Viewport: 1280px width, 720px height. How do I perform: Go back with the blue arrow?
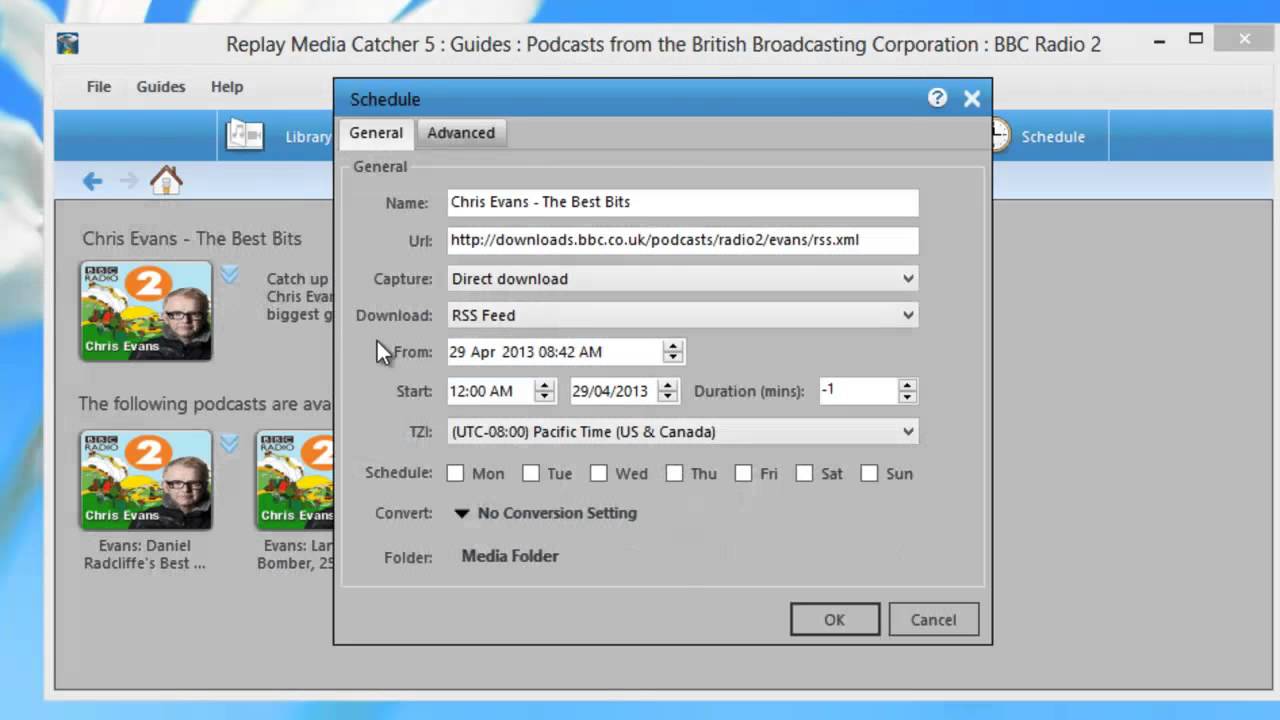(x=92, y=181)
